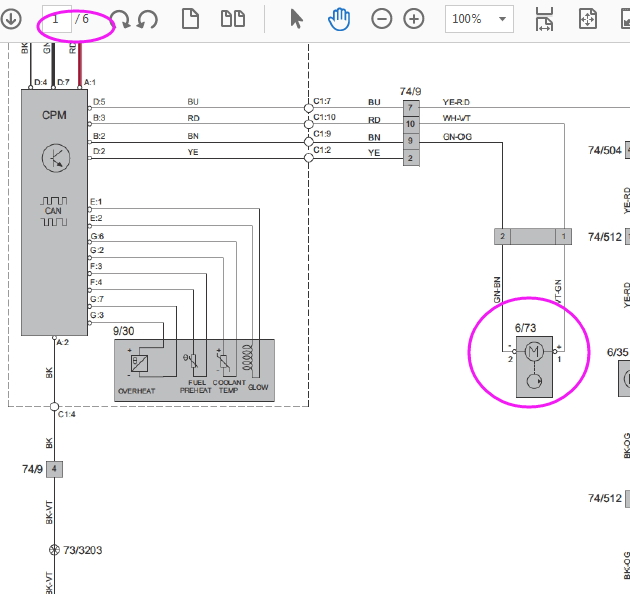Click the transistor symbol in CPM block
The width and height of the screenshot is (630, 594).
56,158
